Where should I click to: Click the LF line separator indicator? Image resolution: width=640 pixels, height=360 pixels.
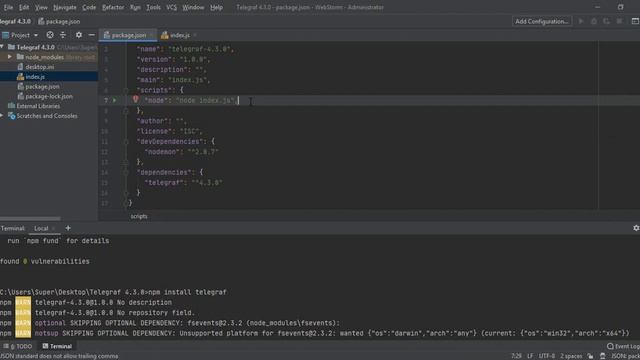click(x=530, y=356)
